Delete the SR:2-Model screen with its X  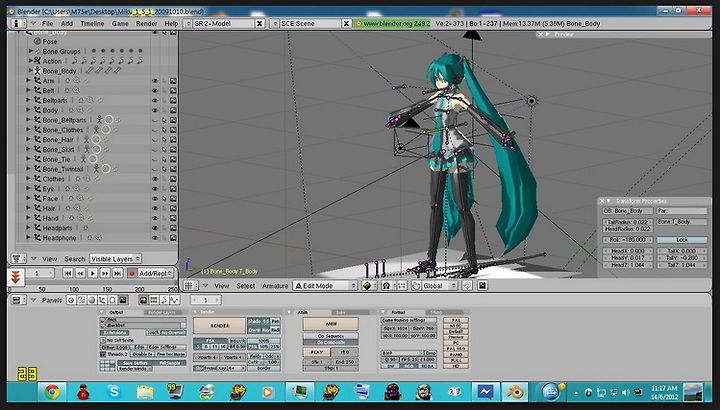(259, 23)
